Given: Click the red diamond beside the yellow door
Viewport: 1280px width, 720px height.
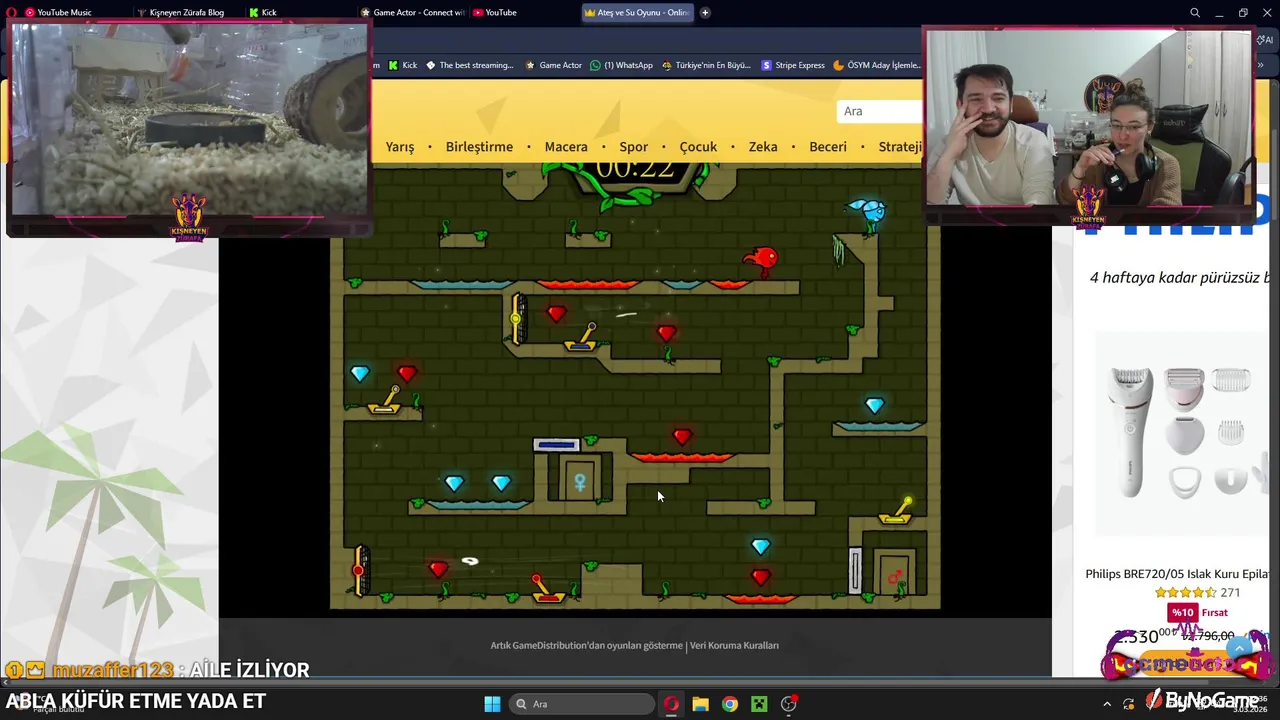Looking at the screenshot, I should 557,314.
